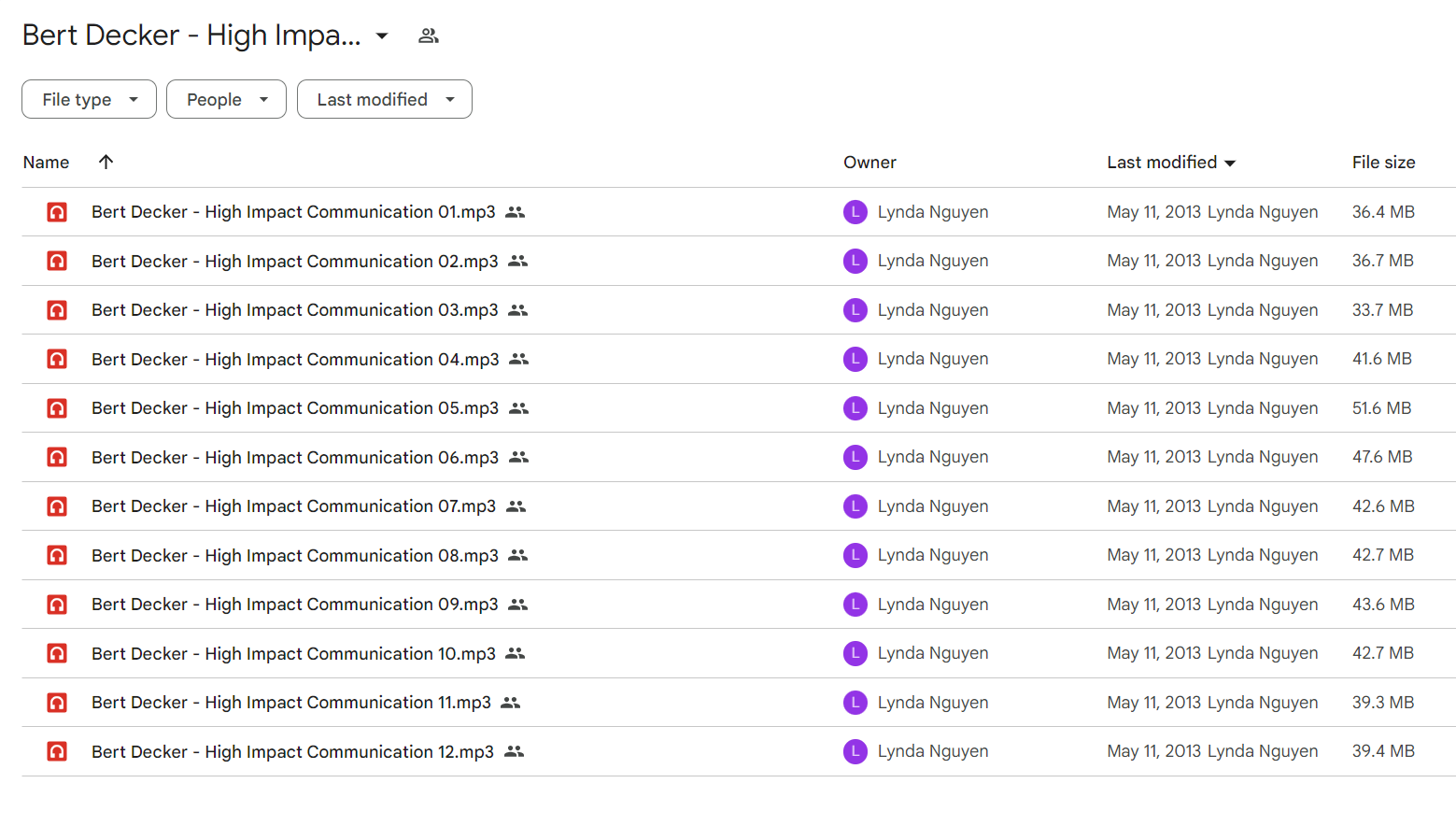Click the 36.4 MB file size

tap(1383, 212)
